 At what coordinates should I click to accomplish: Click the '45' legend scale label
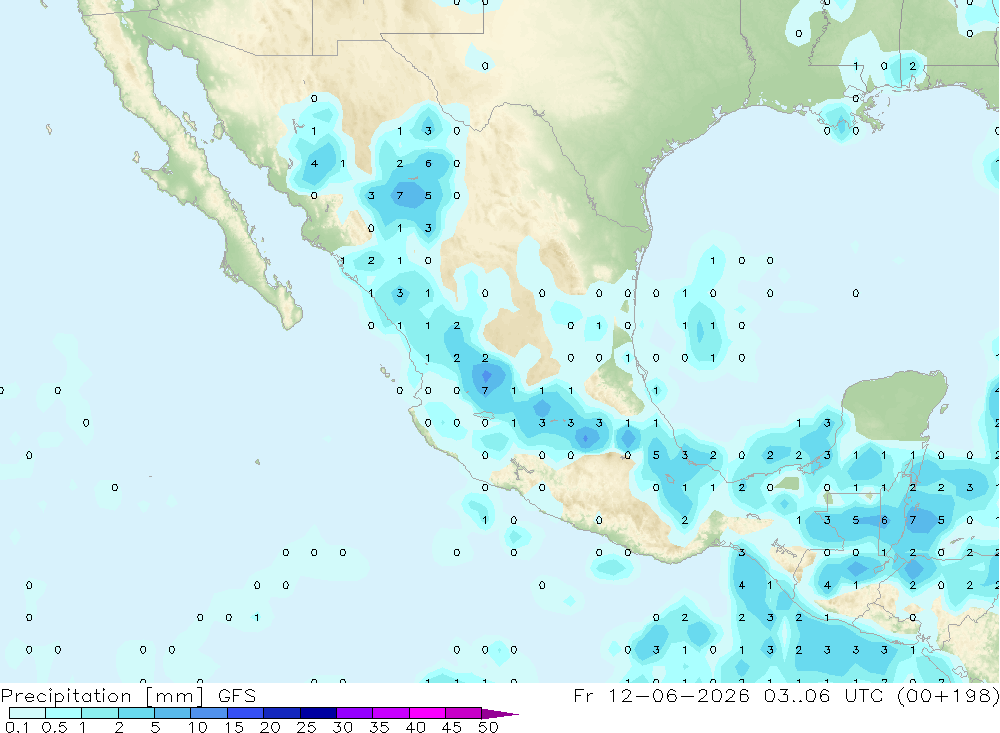coord(452,727)
